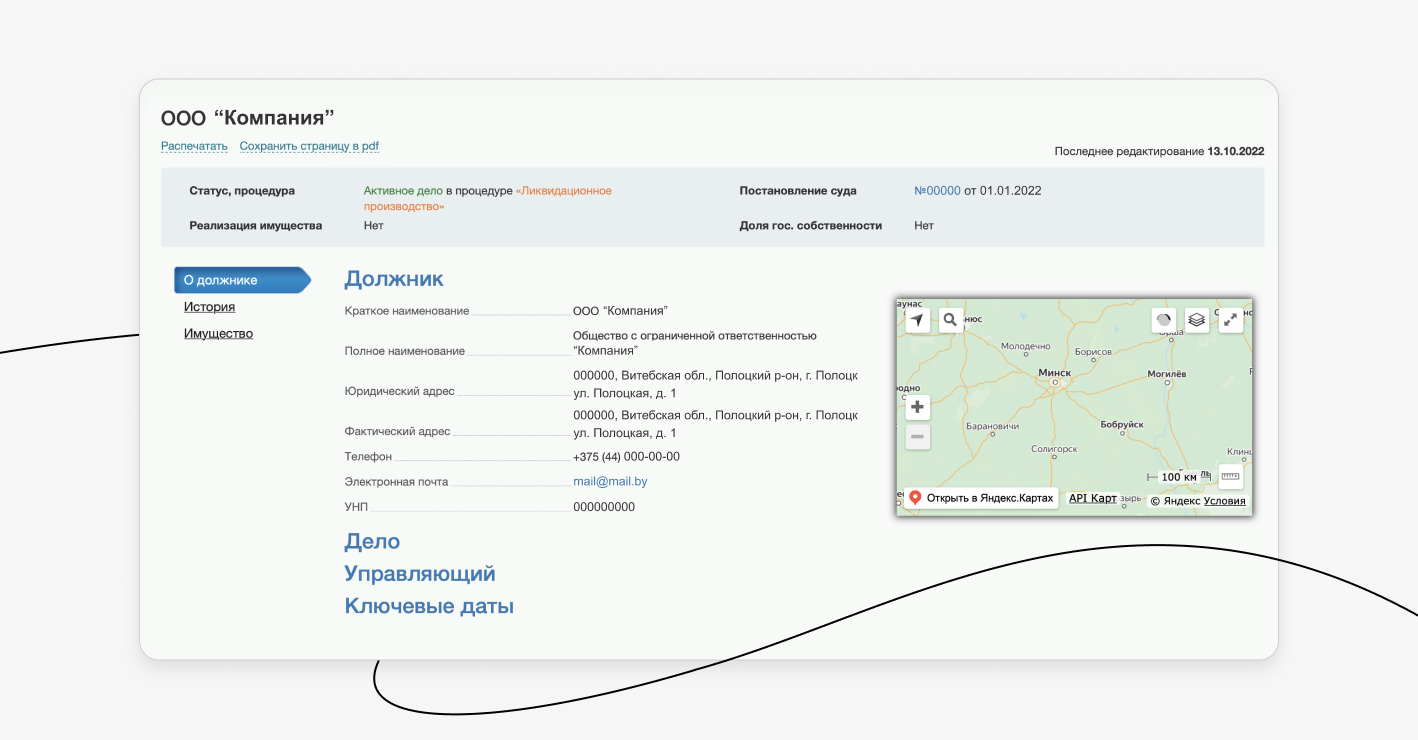Collapse the Должник section heading

394,279
